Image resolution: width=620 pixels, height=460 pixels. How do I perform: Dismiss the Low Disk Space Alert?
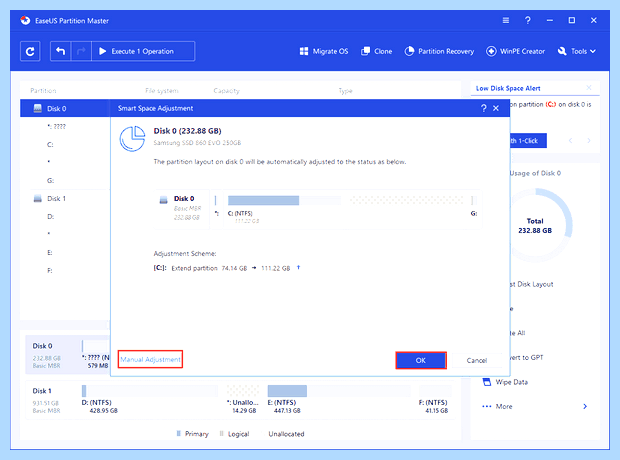[x=589, y=88]
